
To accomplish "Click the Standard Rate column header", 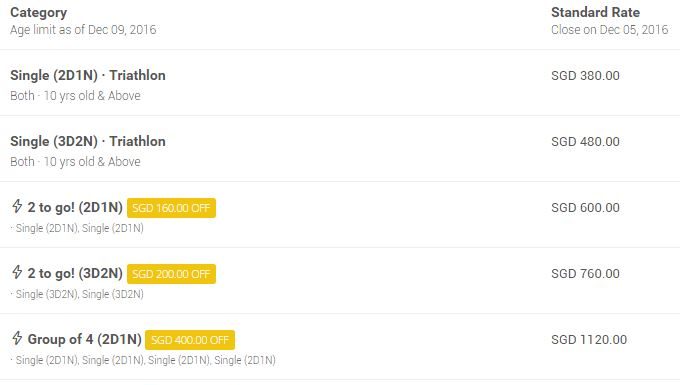I will (595, 12).
